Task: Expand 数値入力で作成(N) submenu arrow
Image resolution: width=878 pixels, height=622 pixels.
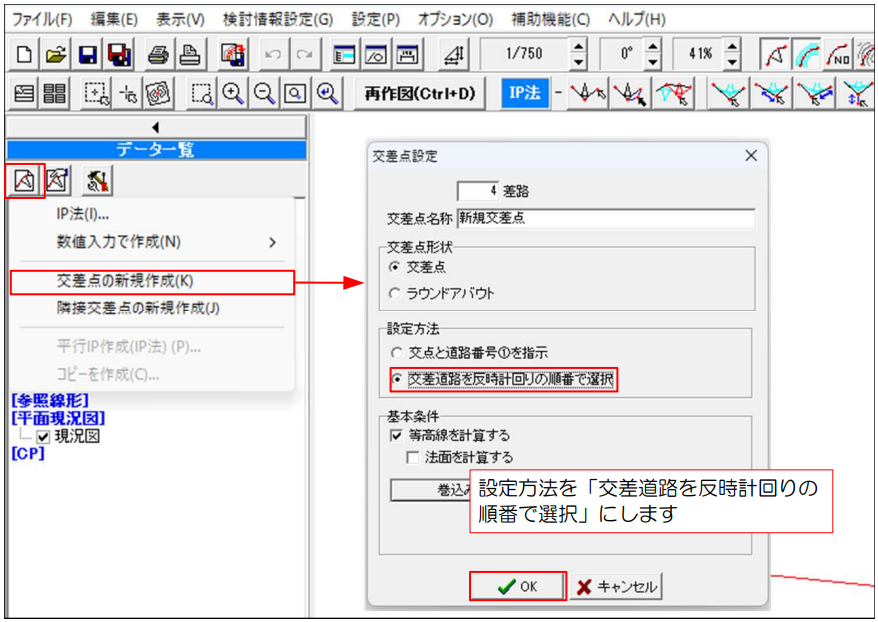Action: [x=273, y=242]
